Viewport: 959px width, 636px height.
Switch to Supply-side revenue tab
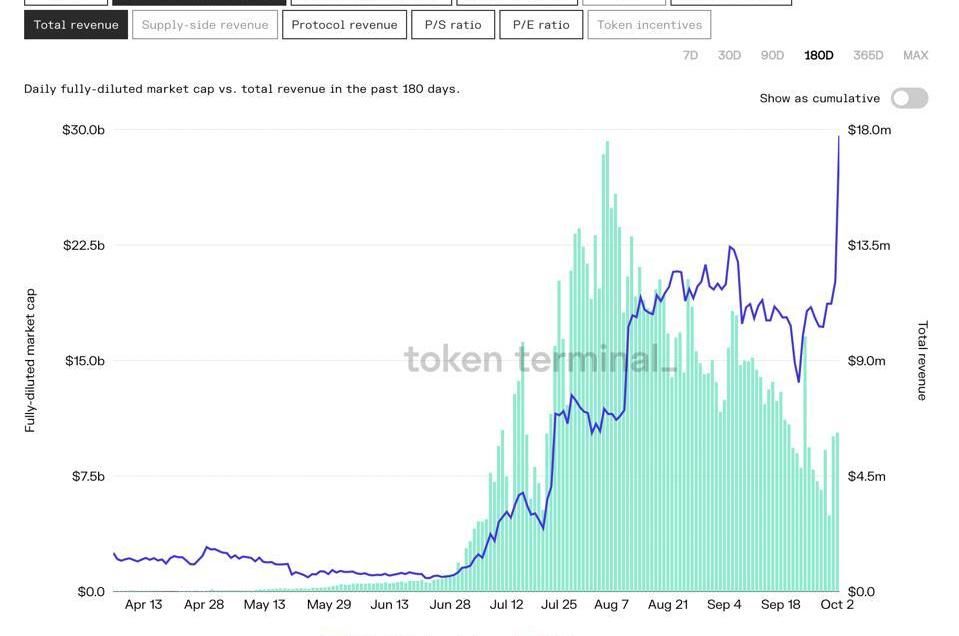click(205, 25)
